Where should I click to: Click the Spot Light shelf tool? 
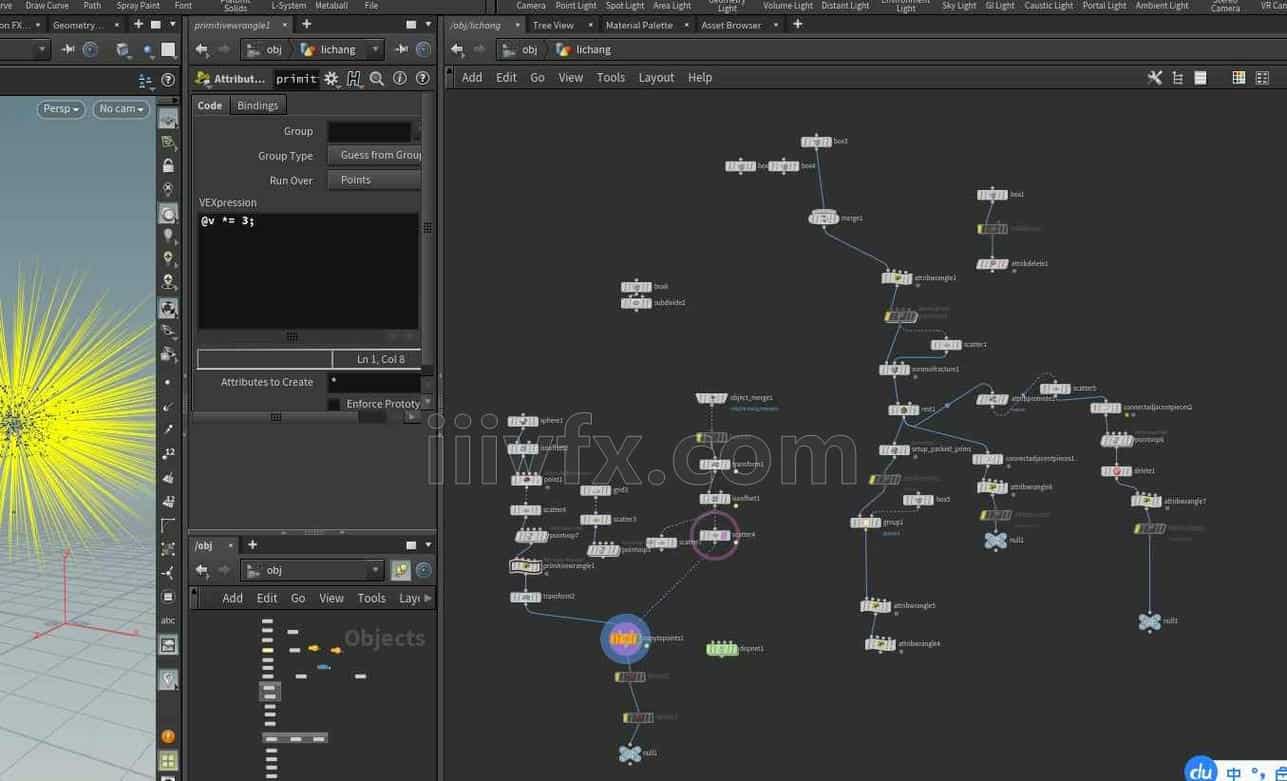[625, 6]
